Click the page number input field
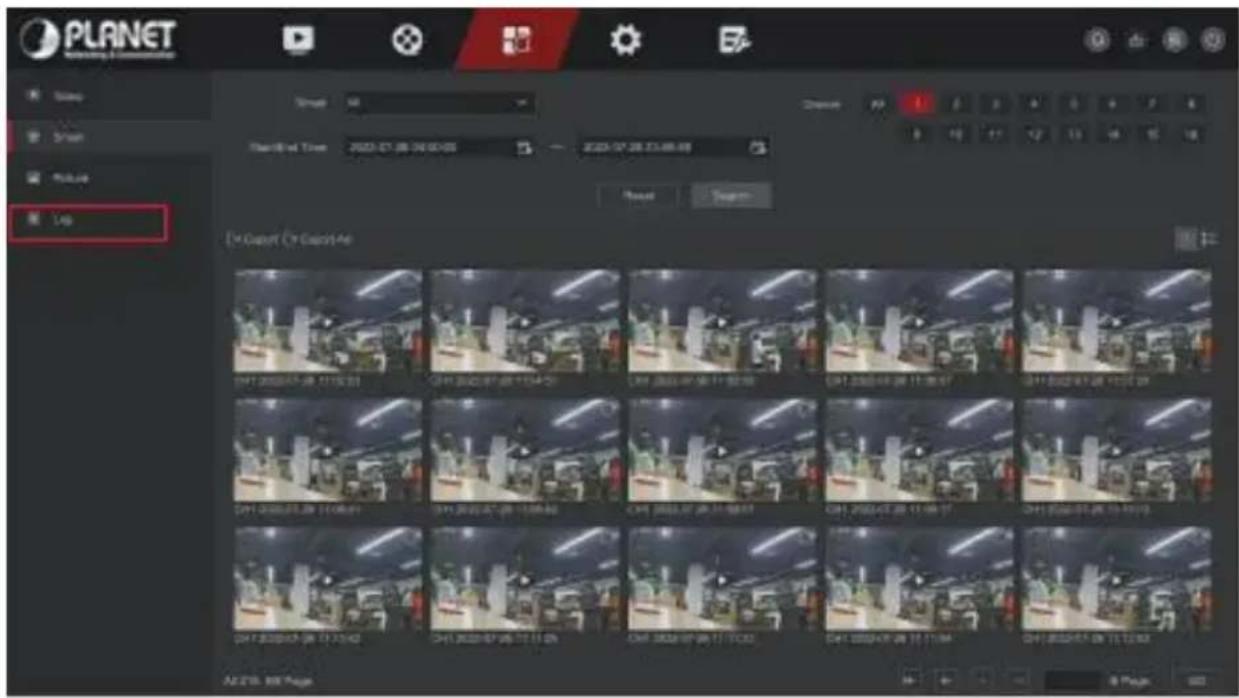Viewport: 1239px width, 698px height. click(x=1074, y=680)
